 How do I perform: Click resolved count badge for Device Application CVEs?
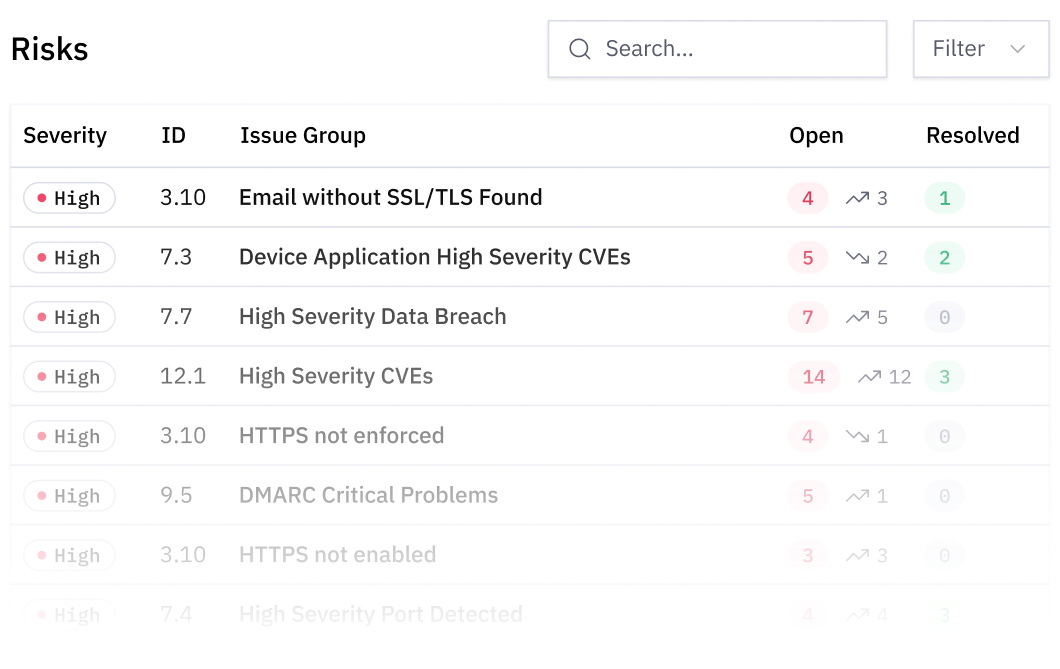coord(944,258)
